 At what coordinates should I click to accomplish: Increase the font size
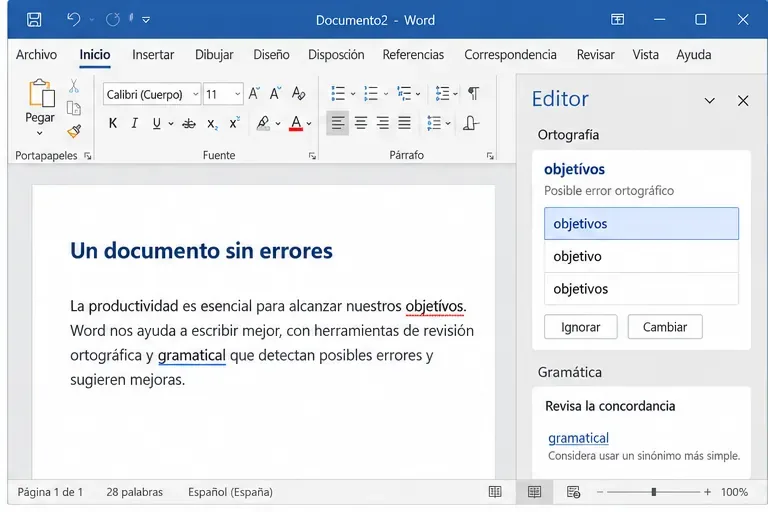coord(254,93)
